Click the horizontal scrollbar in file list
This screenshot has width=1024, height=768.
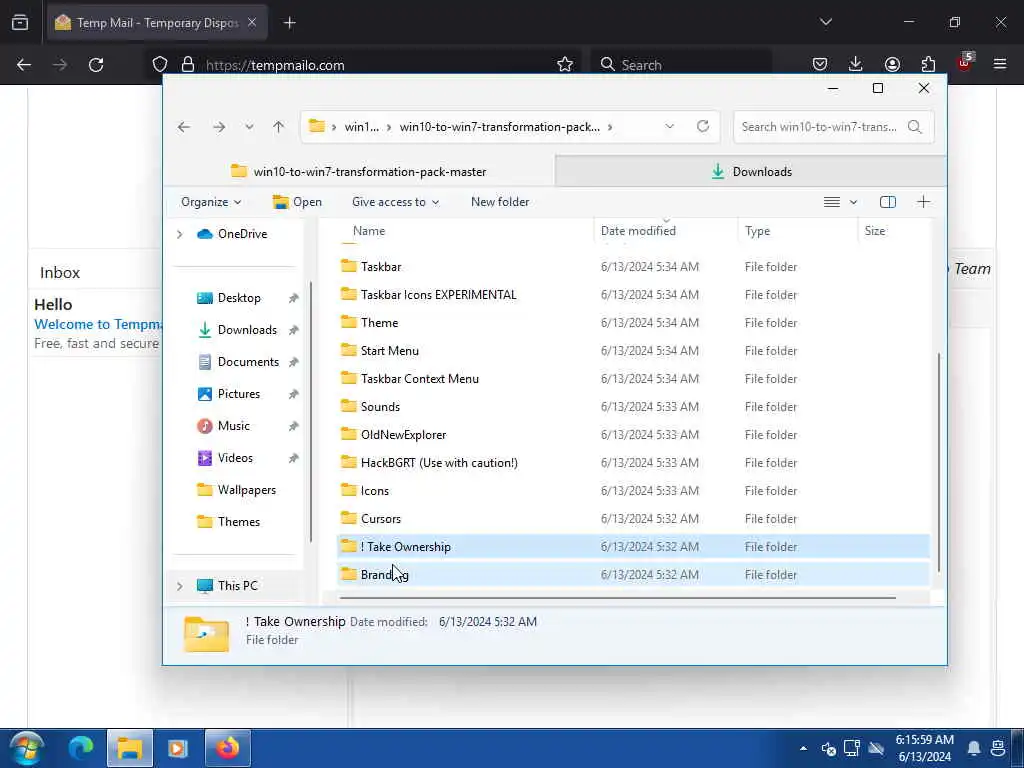618,598
